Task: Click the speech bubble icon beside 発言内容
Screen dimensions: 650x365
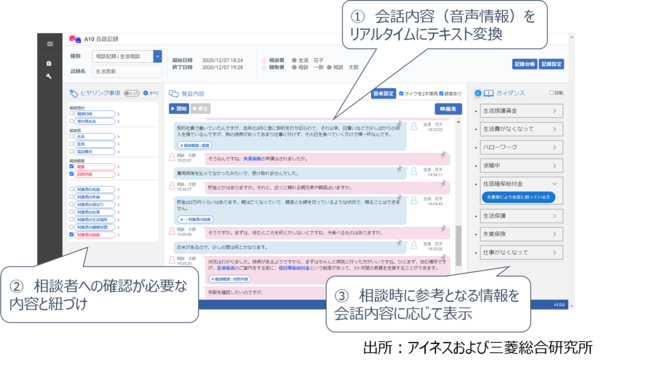Action: click(174, 94)
